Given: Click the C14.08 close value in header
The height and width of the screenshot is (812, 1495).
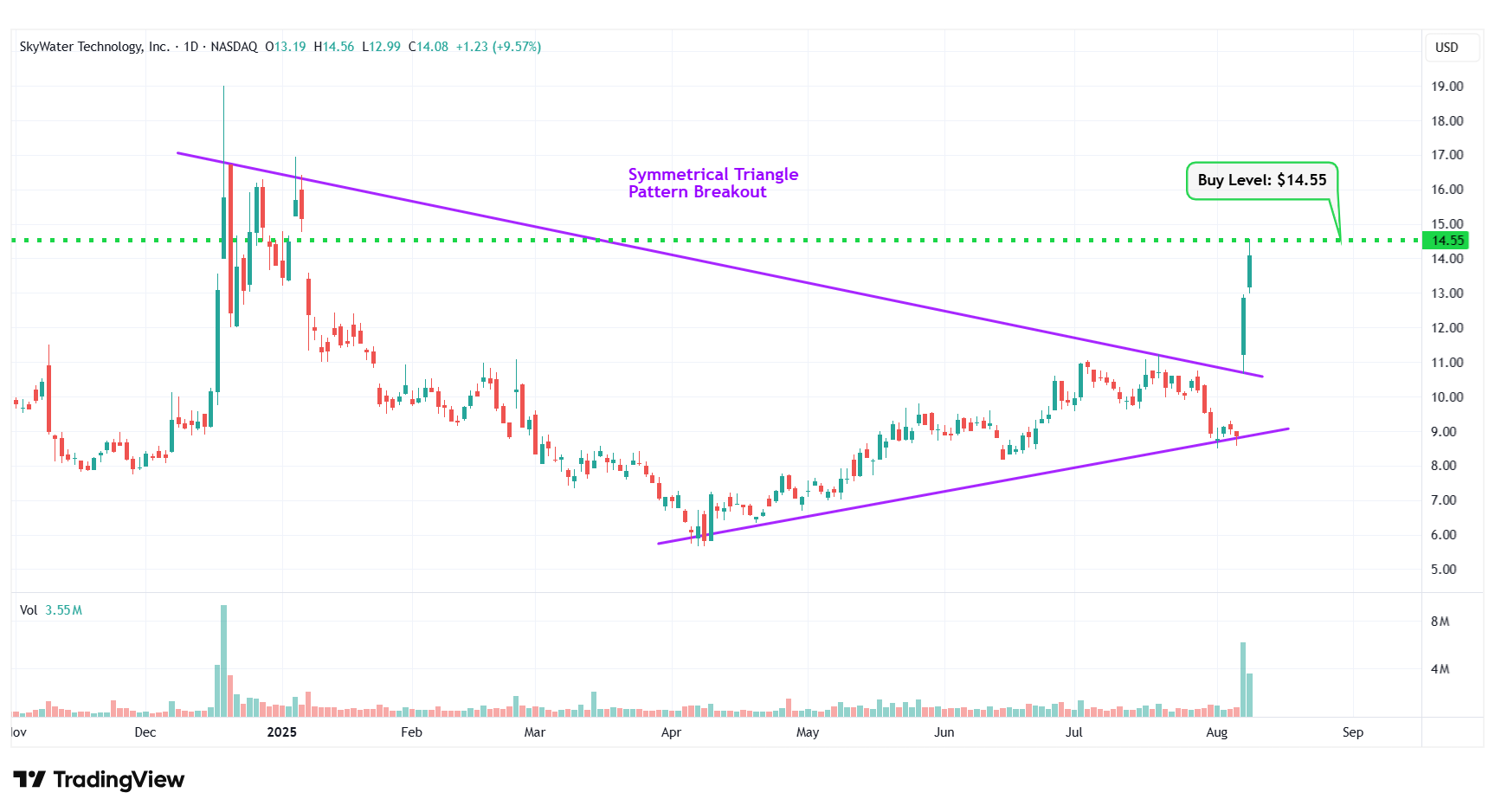Looking at the screenshot, I should pos(429,47).
